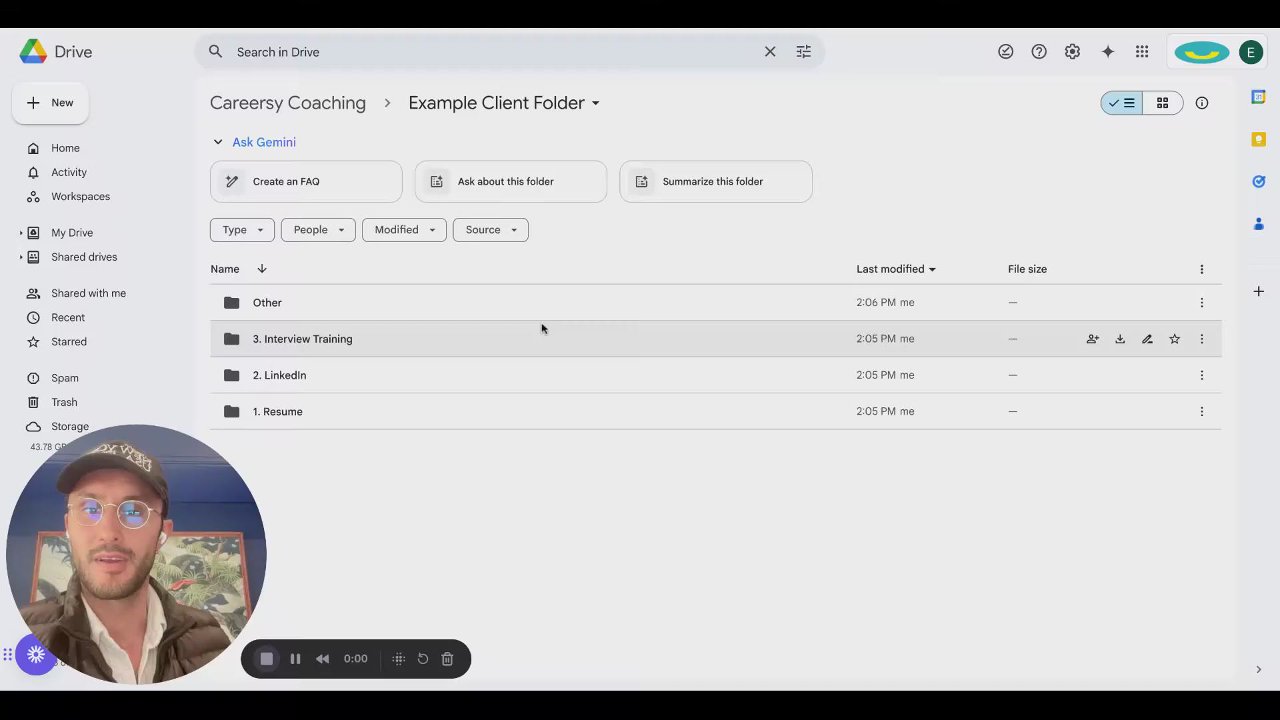The height and width of the screenshot is (720, 1280).
Task: Open the Google apps grid launcher
Action: click(1141, 52)
